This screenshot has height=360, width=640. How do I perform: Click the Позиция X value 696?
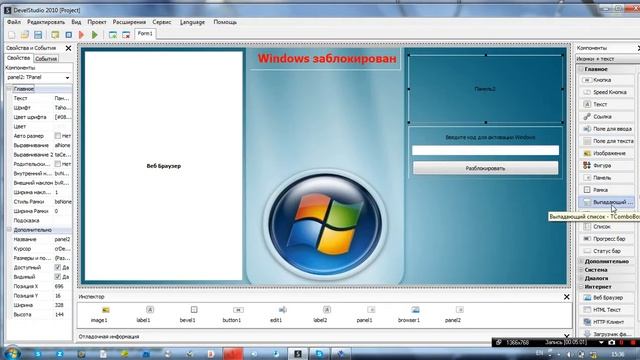(59, 287)
